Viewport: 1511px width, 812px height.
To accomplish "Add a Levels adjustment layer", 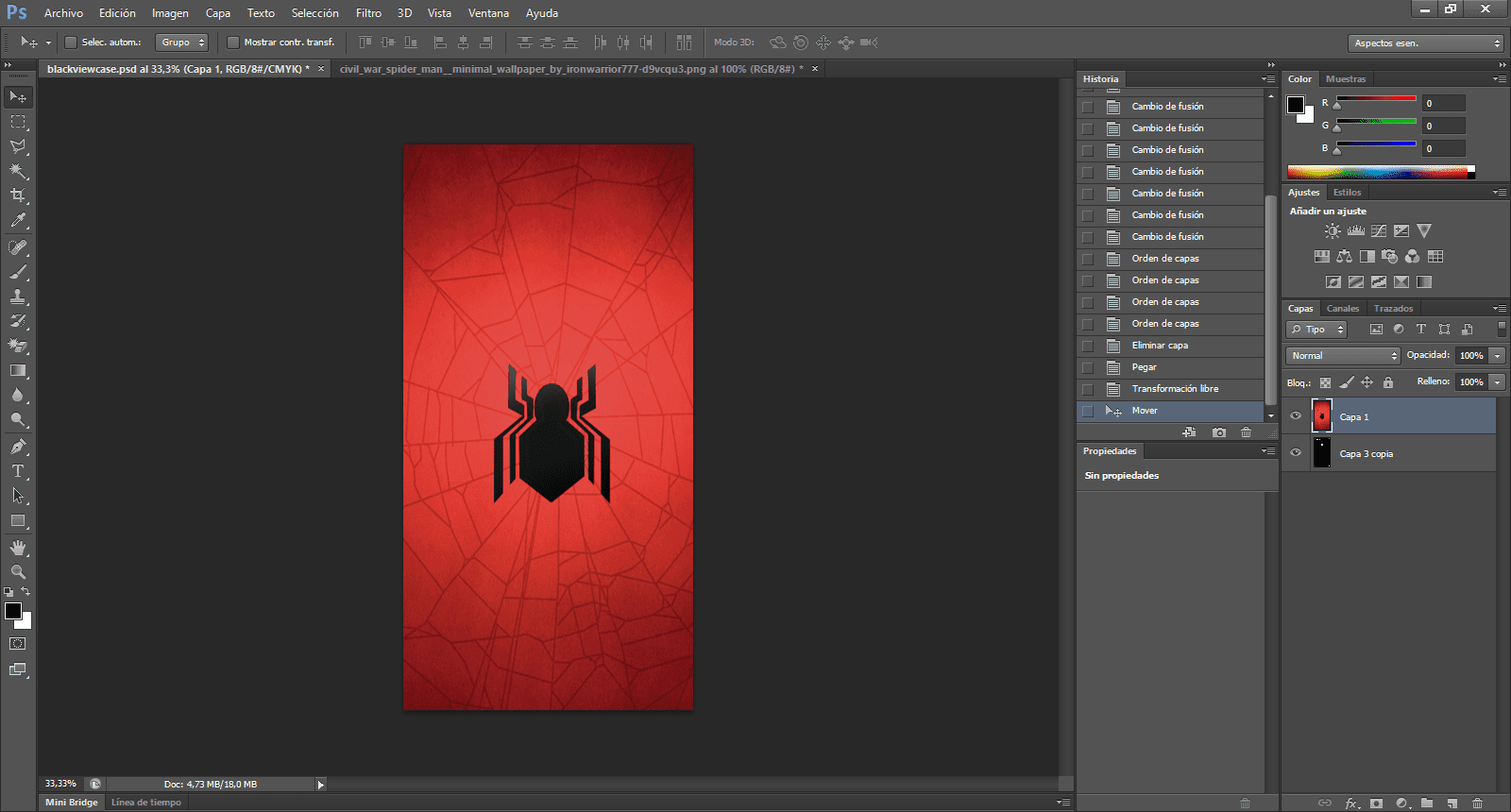I will [x=1356, y=230].
